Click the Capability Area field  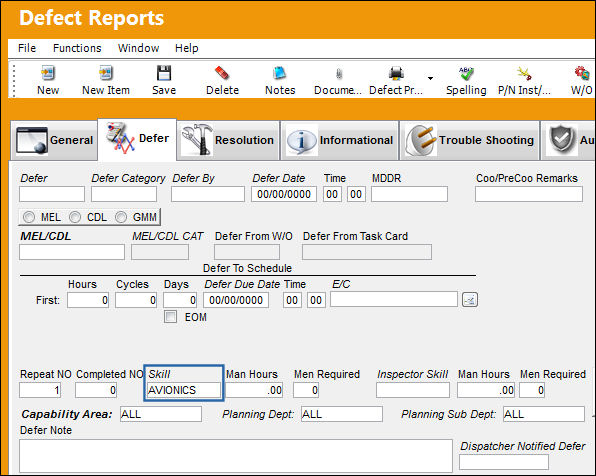tap(161, 414)
